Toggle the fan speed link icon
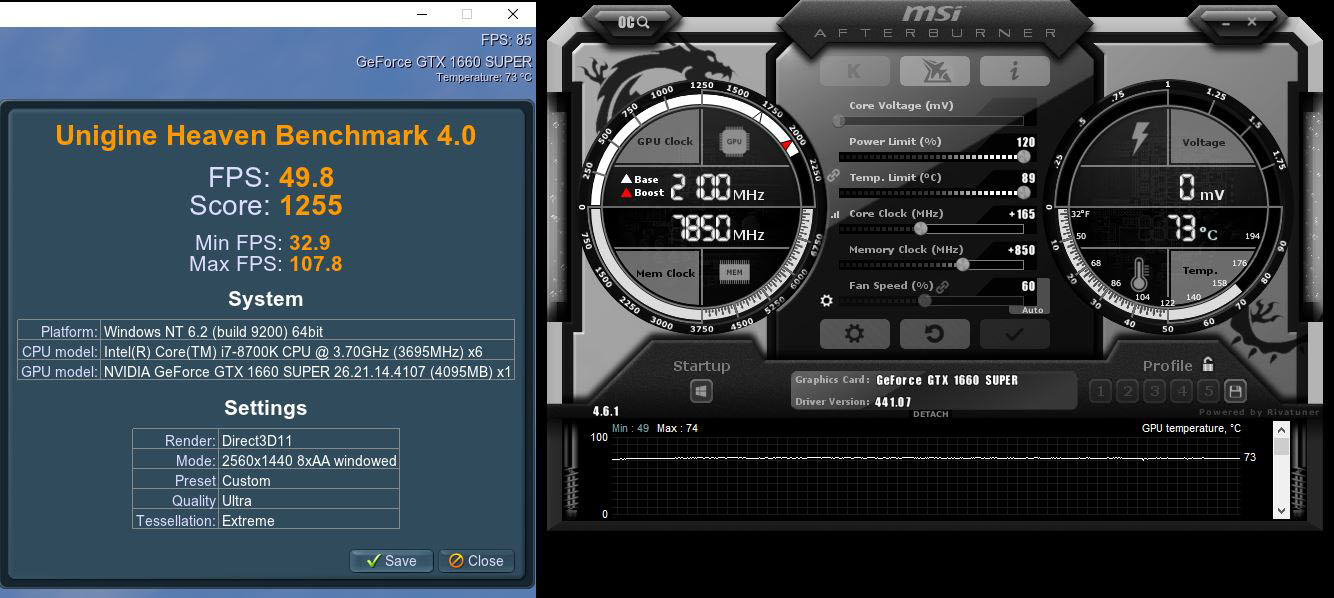 pos(942,287)
